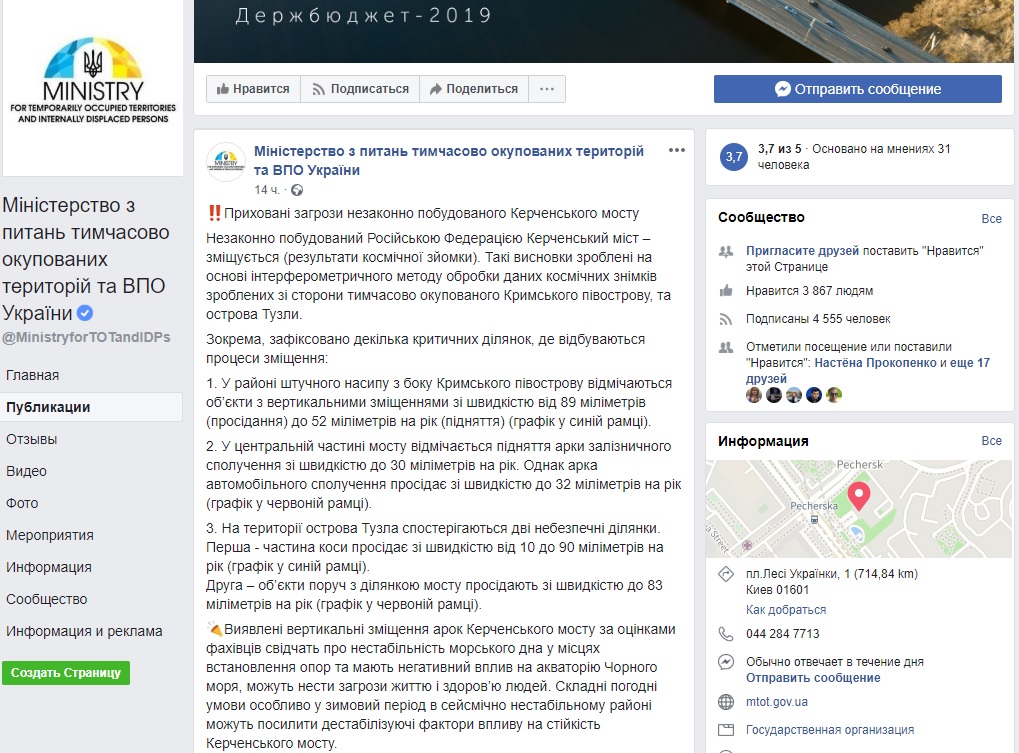Click the first friend avatar thumbnail

[754, 394]
